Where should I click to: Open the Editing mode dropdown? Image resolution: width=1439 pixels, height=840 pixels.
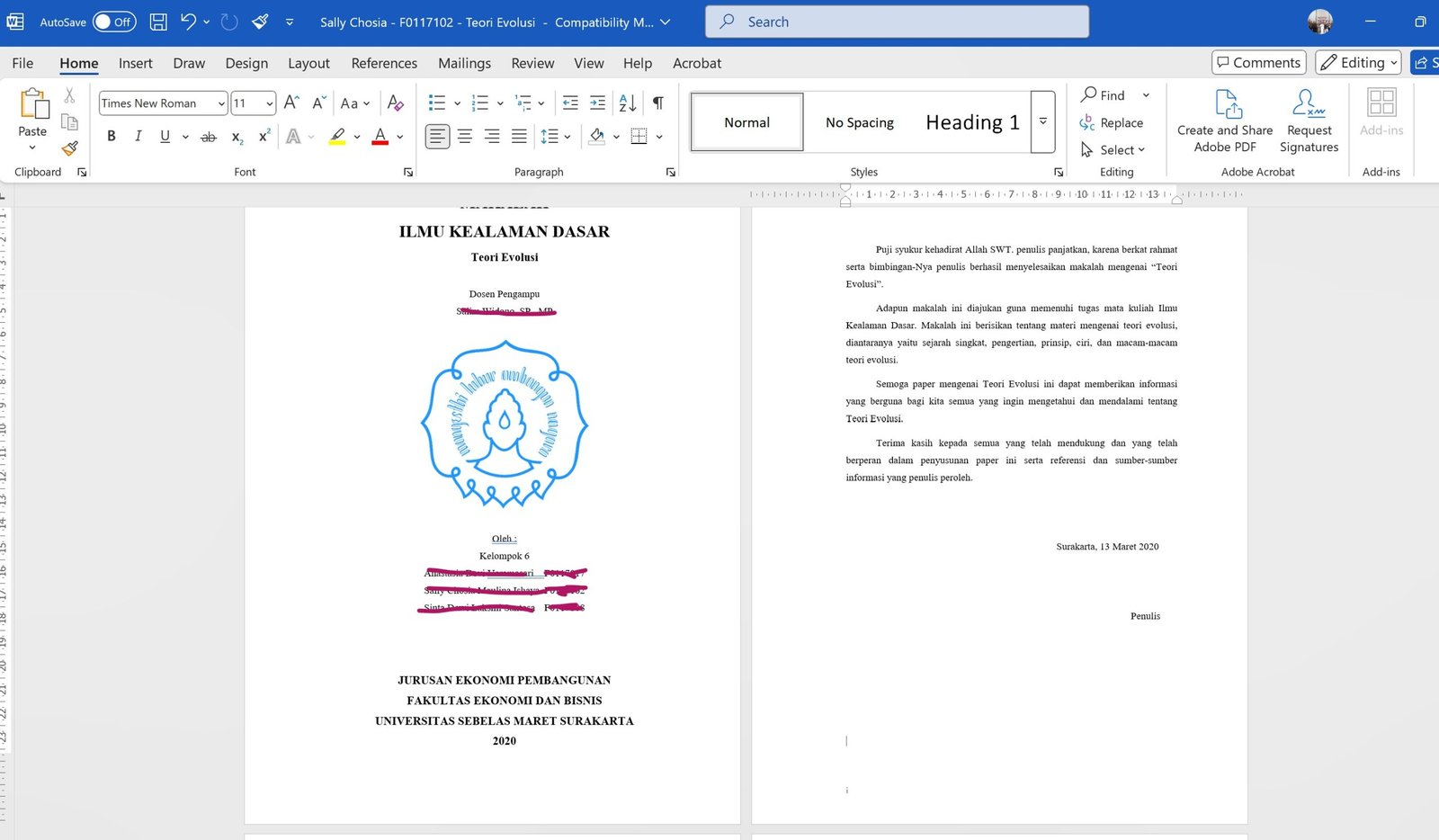1358,62
